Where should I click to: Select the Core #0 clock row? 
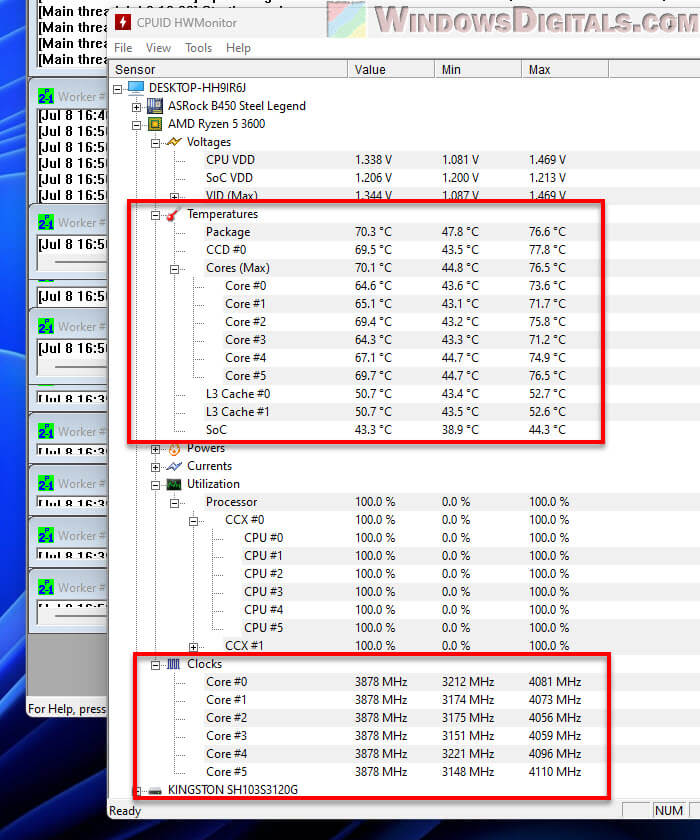[404, 681]
